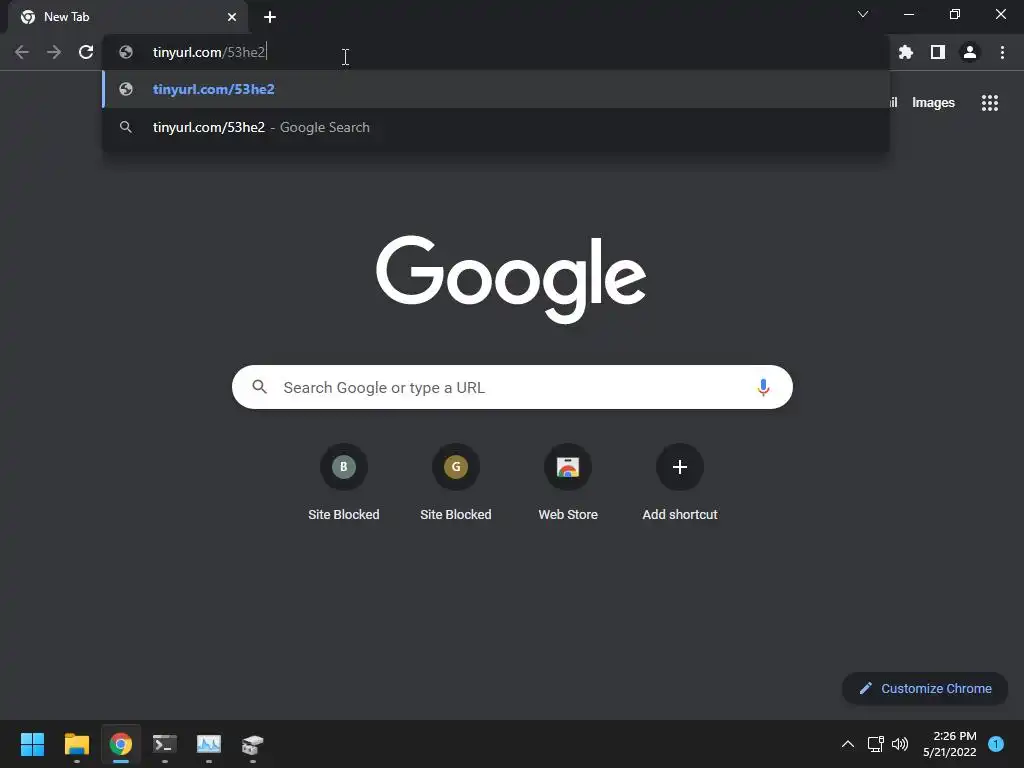Select the New Tab tab
The image size is (1024, 768).
coord(128,17)
